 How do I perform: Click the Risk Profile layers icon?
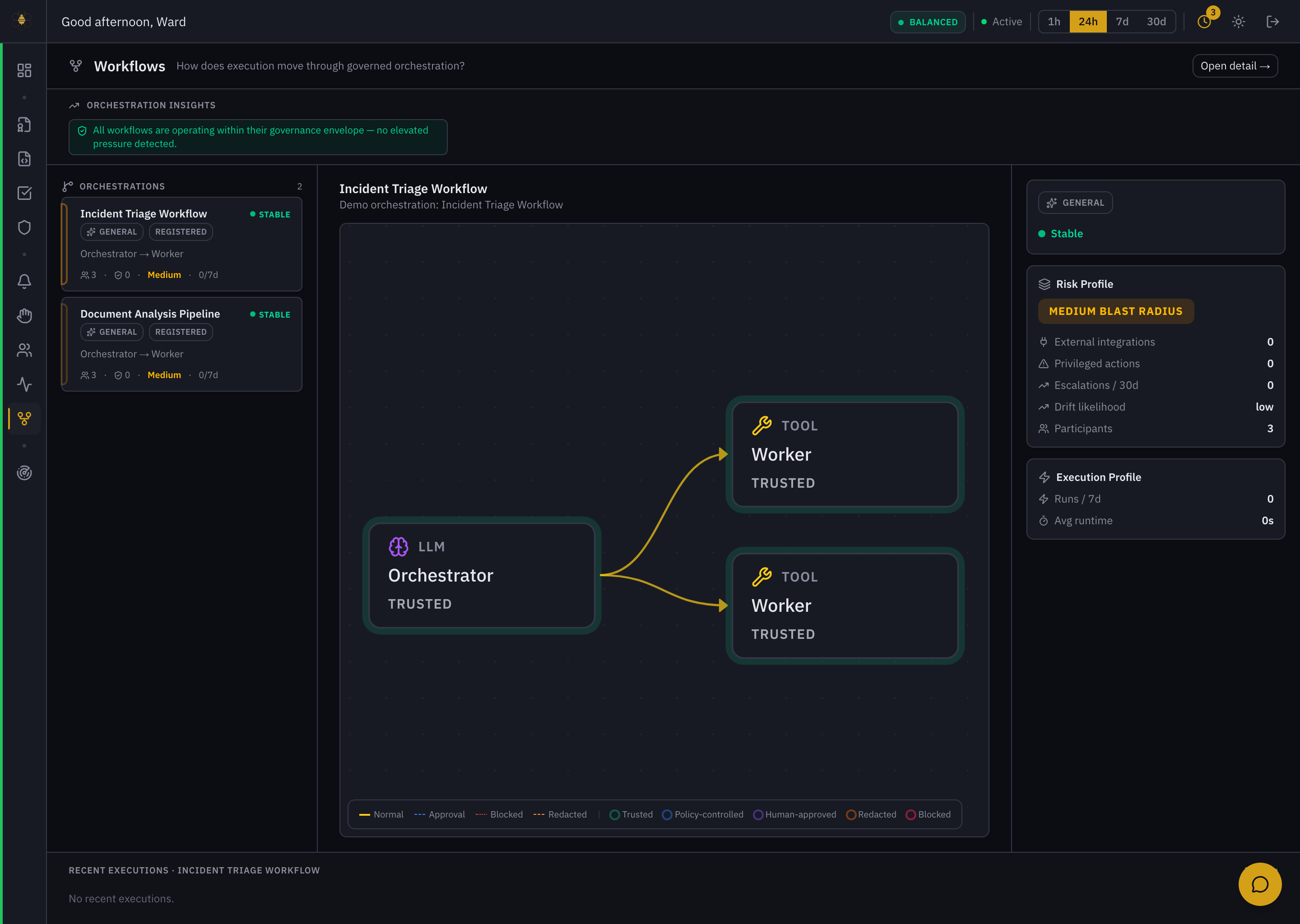coord(1044,284)
